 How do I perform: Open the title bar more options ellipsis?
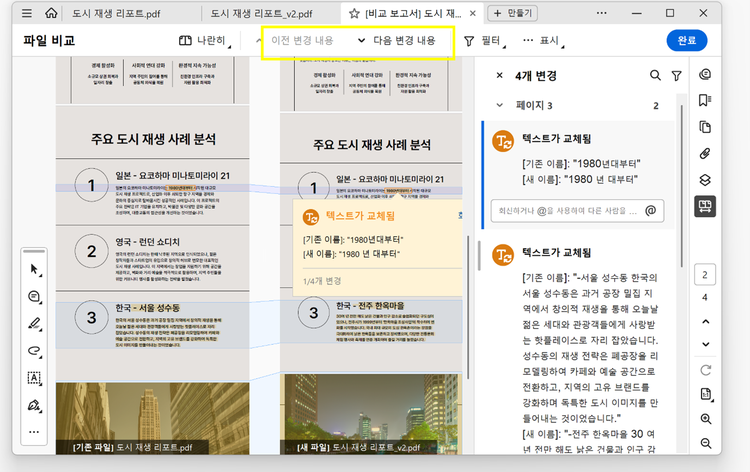602,13
